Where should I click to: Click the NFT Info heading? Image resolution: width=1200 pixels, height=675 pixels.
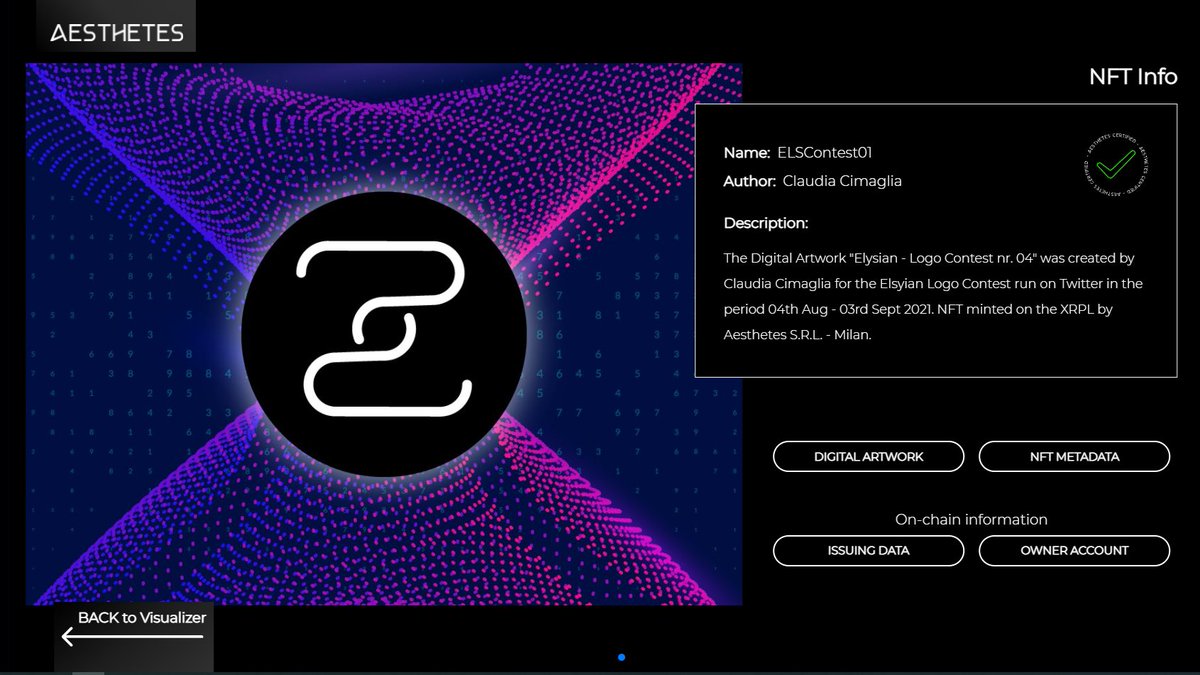[1133, 76]
